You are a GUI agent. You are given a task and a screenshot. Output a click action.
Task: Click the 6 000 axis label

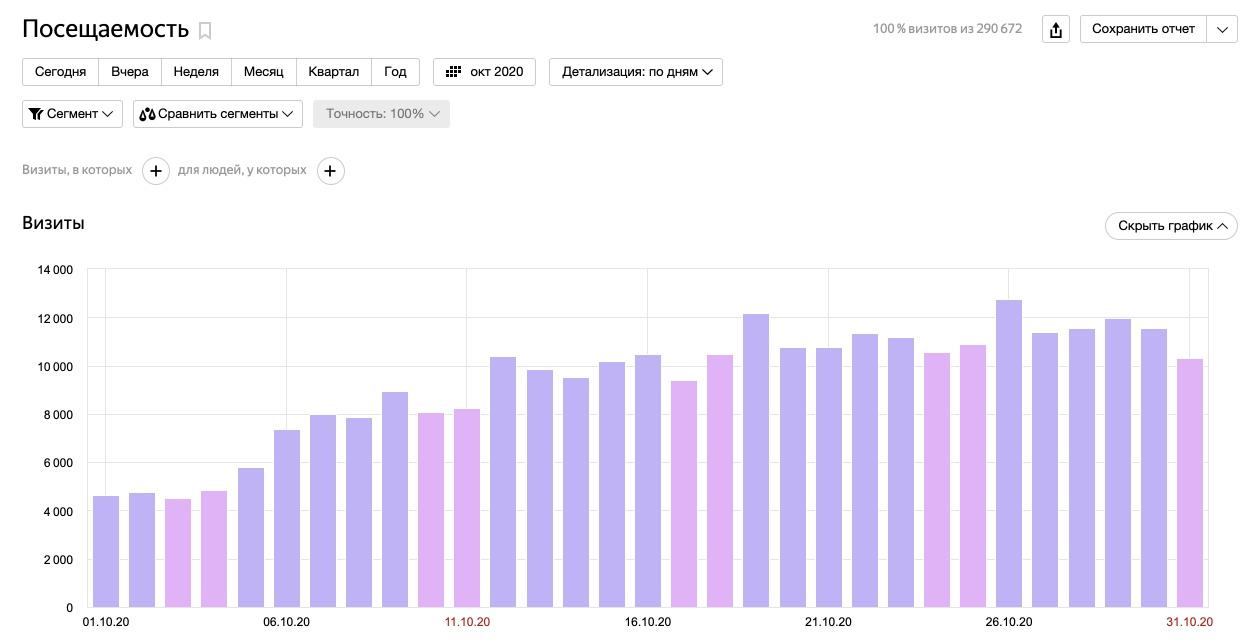tap(57, 463)
